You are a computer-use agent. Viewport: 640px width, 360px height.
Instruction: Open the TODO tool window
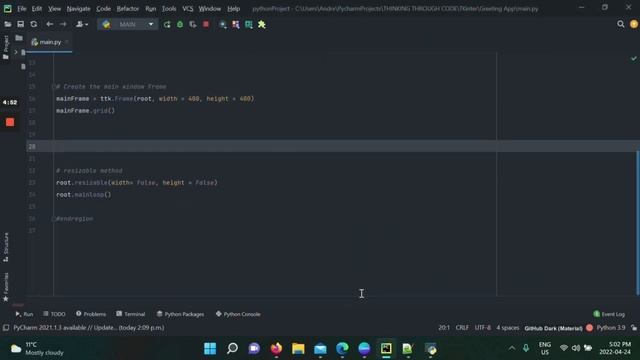[54, 314]
